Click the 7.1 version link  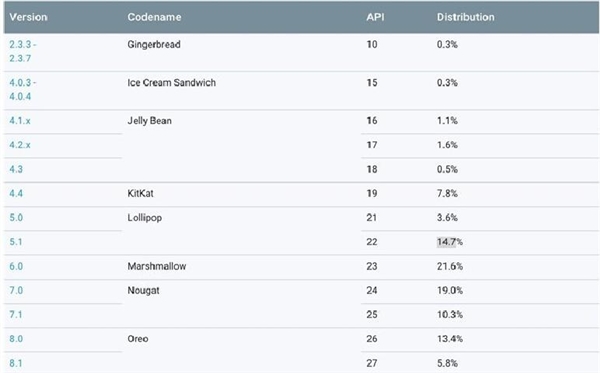tap(16, 314)
